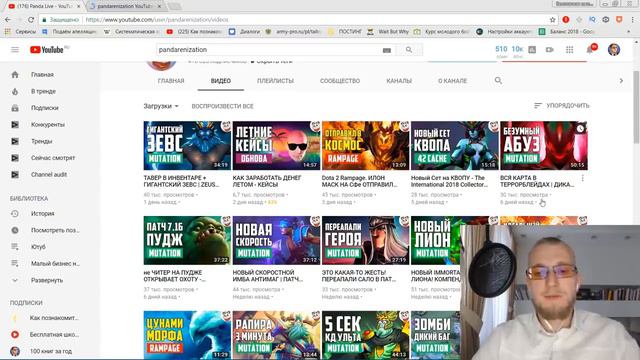Open the YouTube hamburger guide menu

coord(15,50)
